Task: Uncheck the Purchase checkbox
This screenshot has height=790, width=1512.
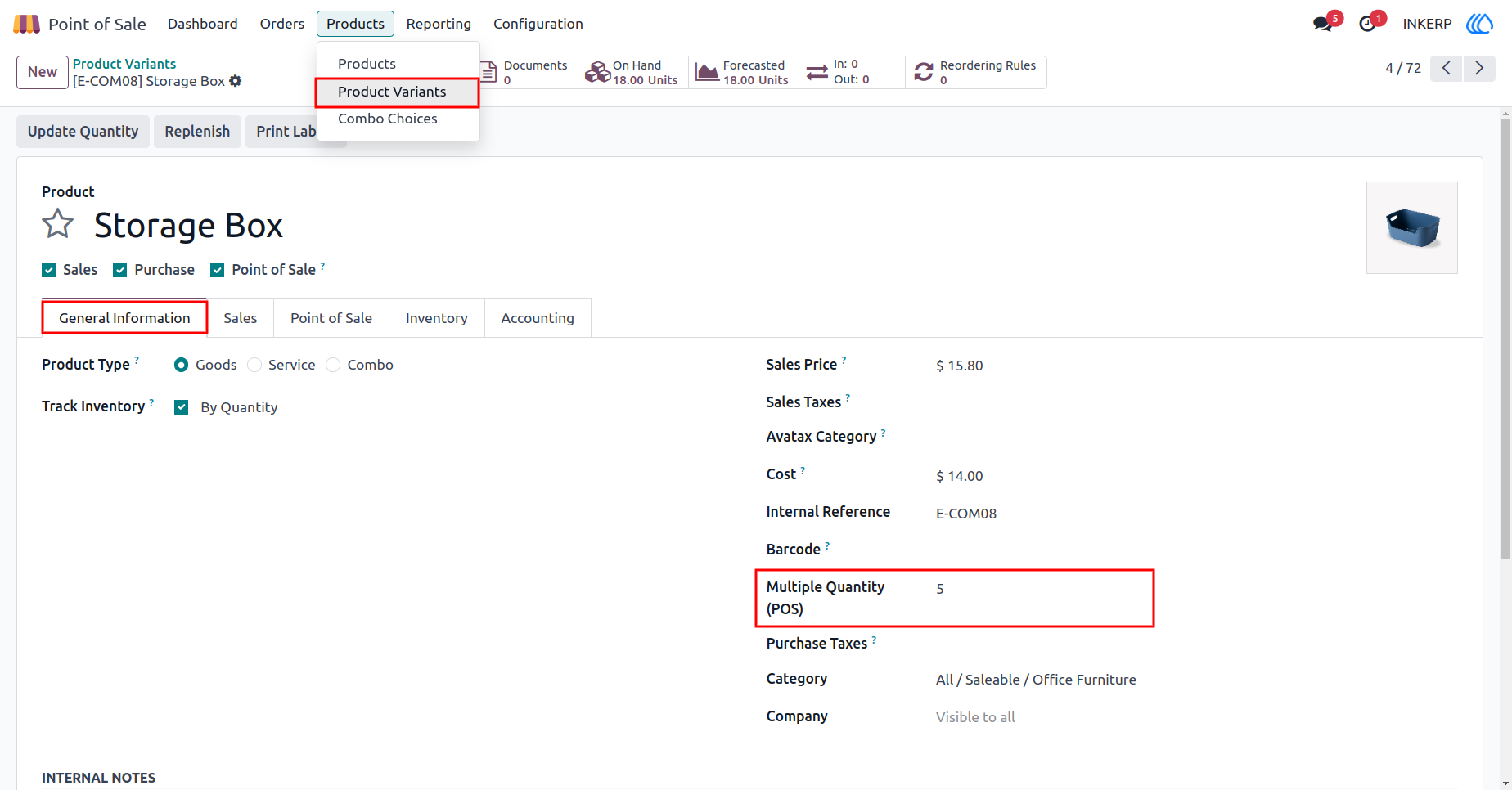Action: (x=120, y=270)
